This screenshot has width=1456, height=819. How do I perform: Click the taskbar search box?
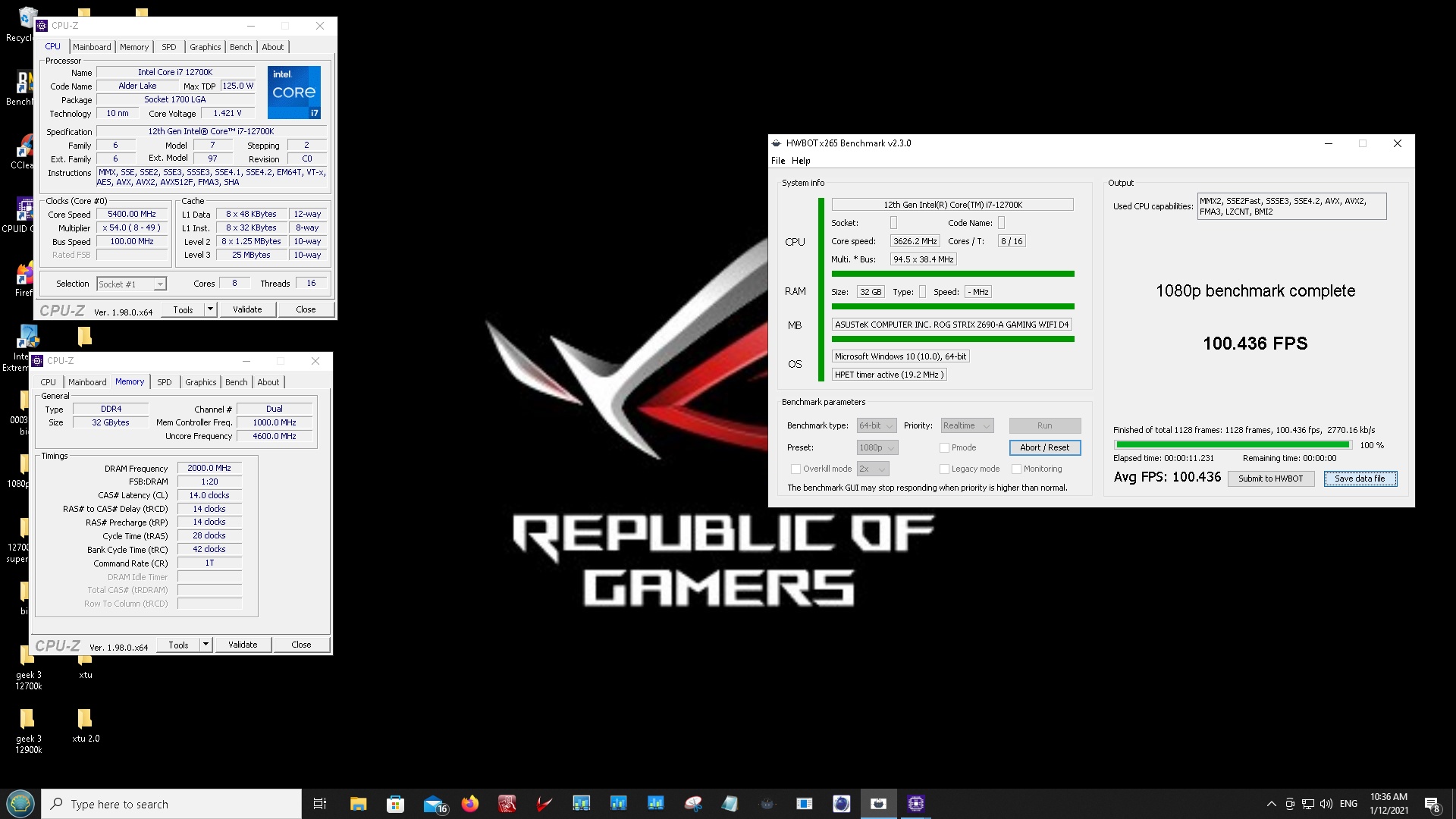(171, 804)
